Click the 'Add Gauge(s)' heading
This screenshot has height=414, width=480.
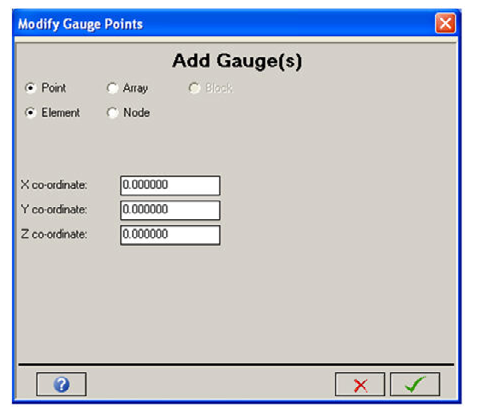[237, 61]
